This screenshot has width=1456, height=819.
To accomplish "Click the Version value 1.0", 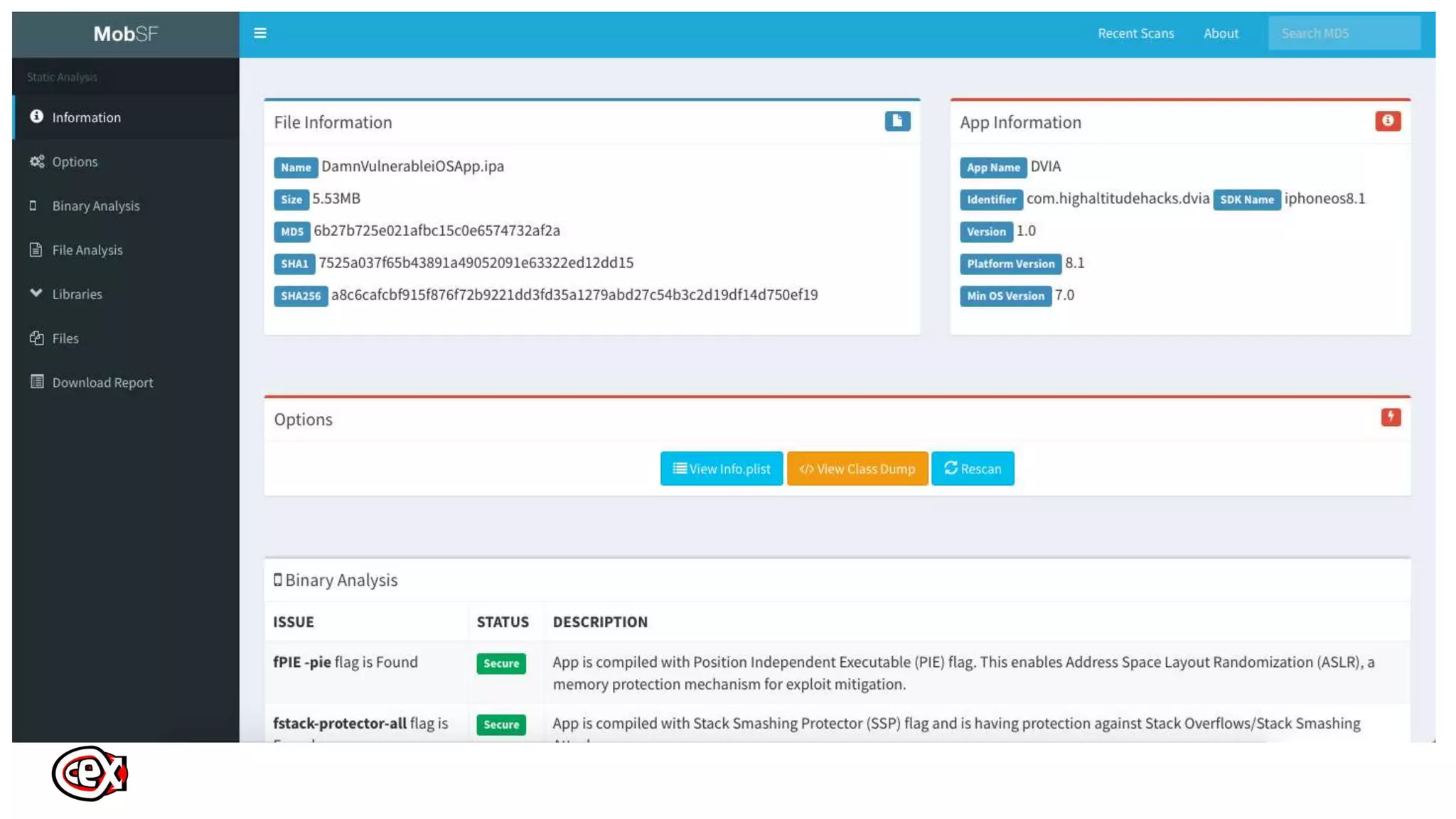I will (x=1026, y=230).
